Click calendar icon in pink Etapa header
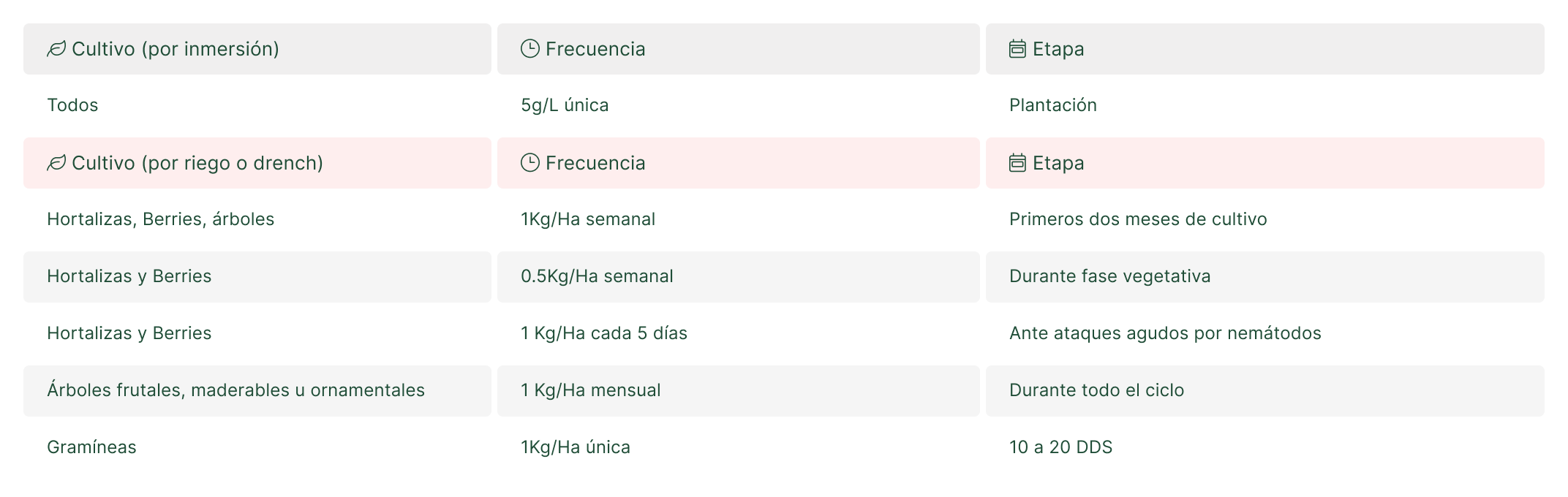Screen dimensions: 1568x497 tap(1017, 163)
